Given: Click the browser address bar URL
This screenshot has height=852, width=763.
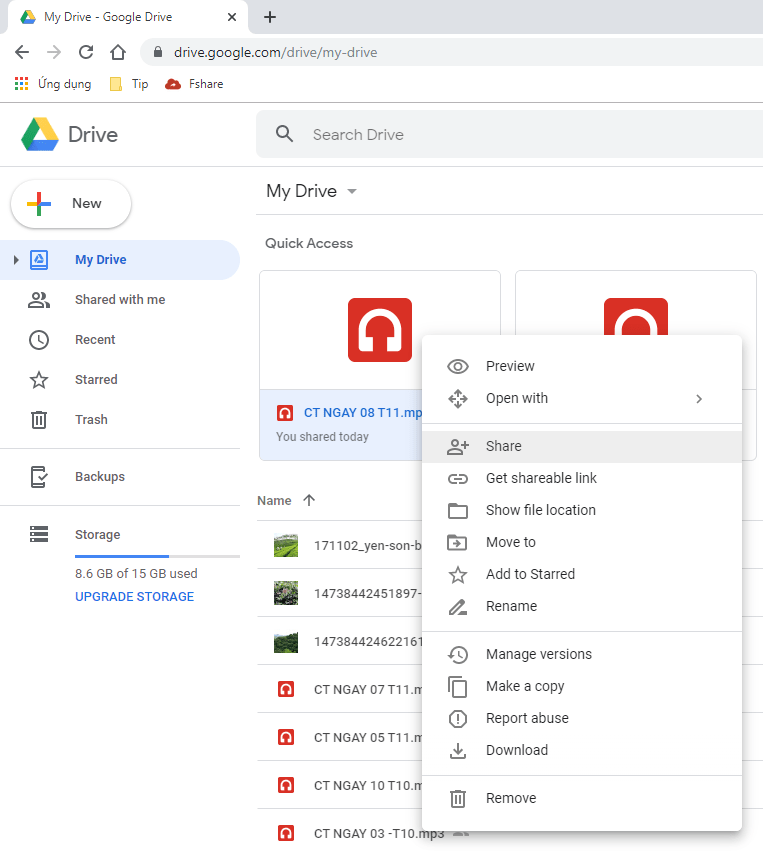Looking at the screenshot, I should (275, 52).
